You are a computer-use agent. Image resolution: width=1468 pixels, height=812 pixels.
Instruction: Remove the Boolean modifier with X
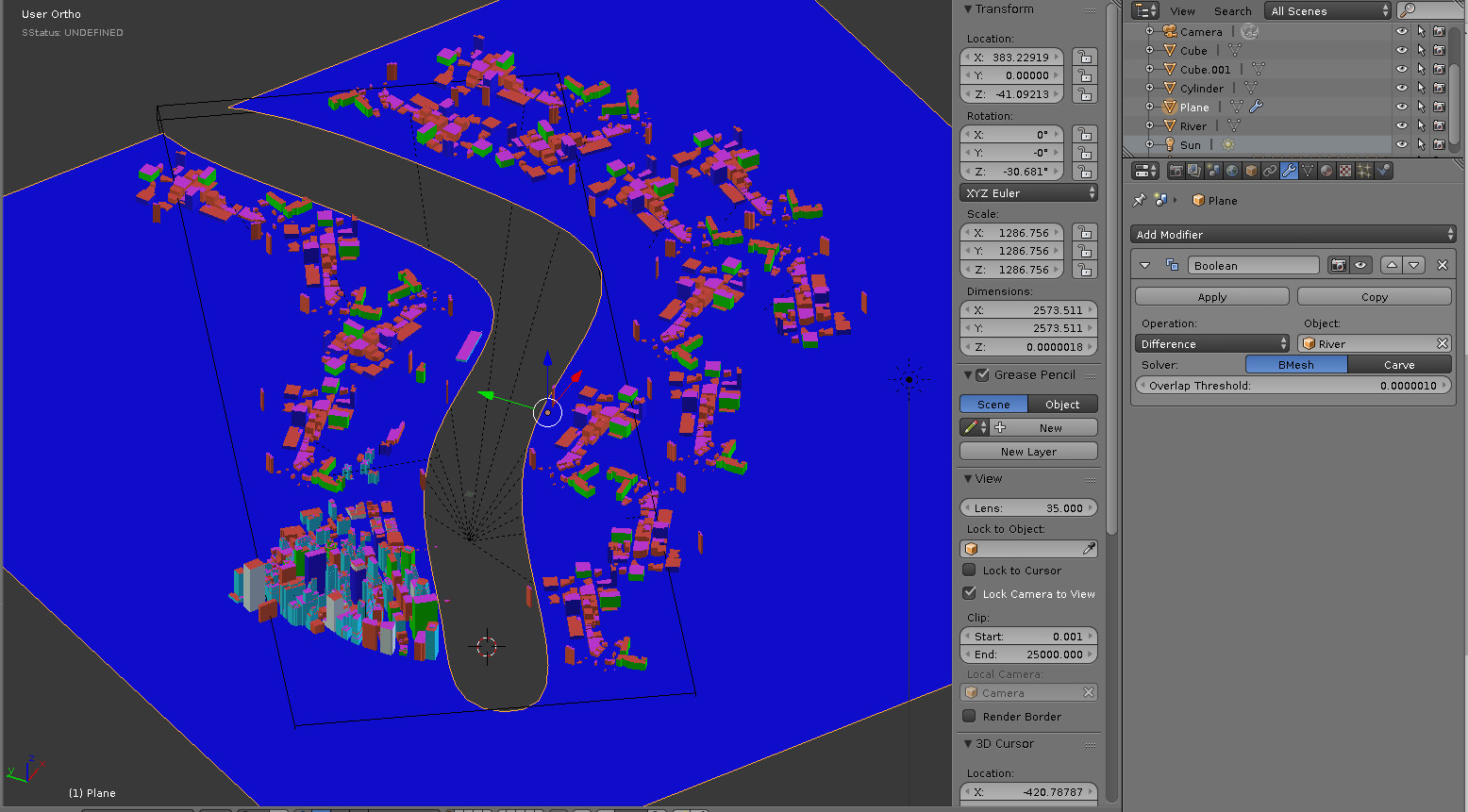pos(1442,265)
